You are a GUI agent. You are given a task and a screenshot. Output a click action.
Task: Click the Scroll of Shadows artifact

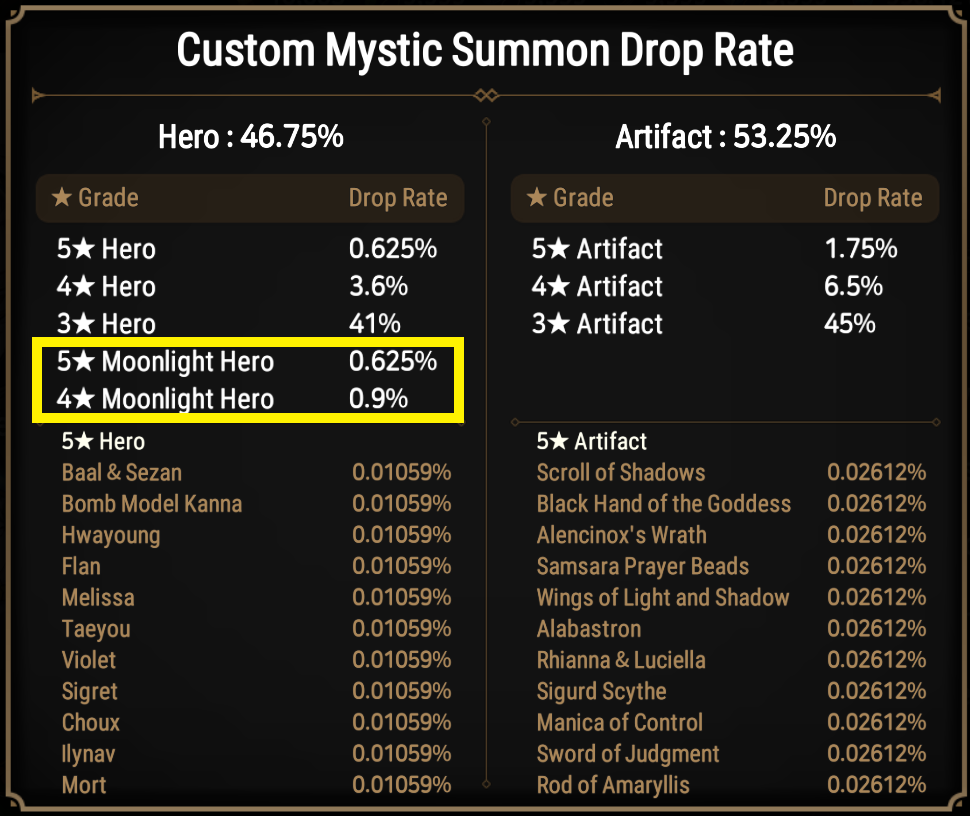pyautogui.click(x=620, y=473)
